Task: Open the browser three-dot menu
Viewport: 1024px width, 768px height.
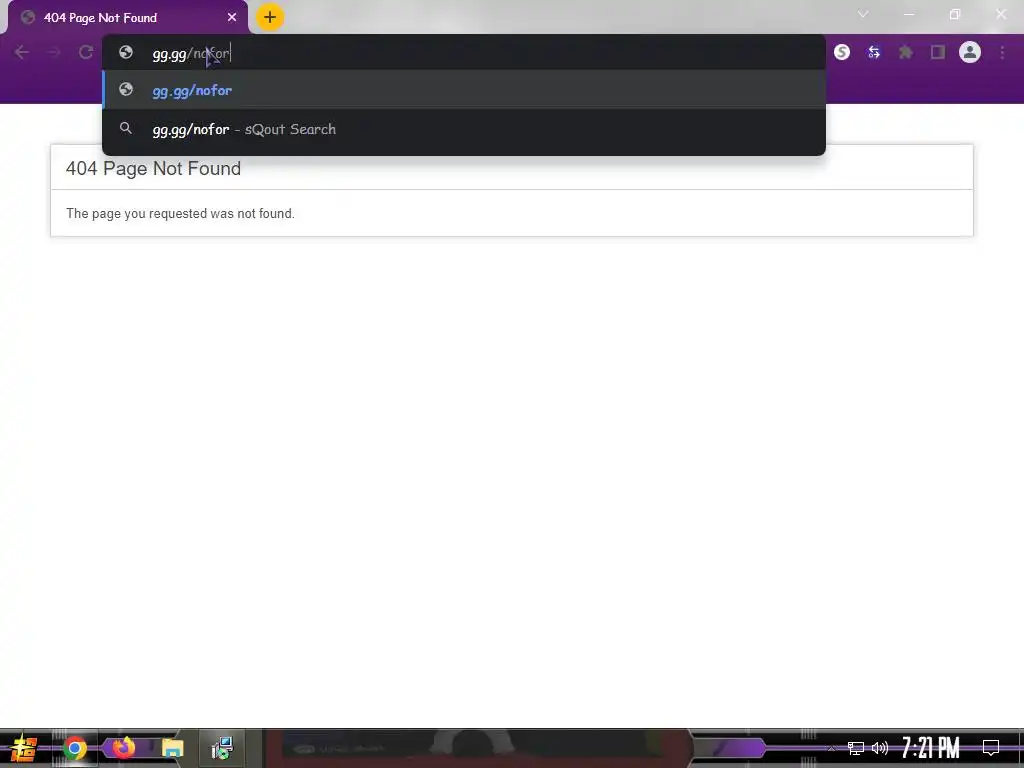Action: pyautogui.click(x=1002, y=52)
